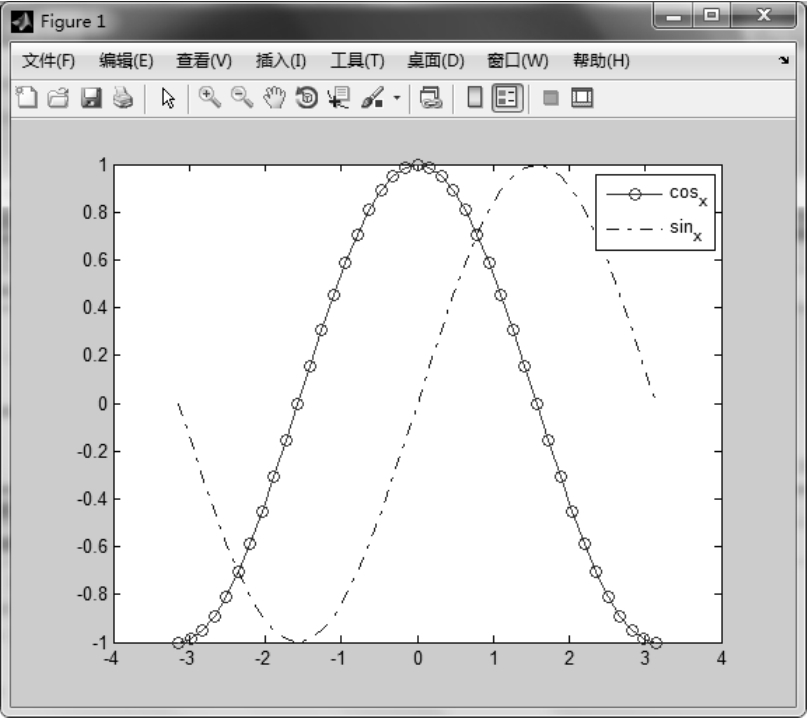Open the 插入(I) menu

[x=281, y=61]
